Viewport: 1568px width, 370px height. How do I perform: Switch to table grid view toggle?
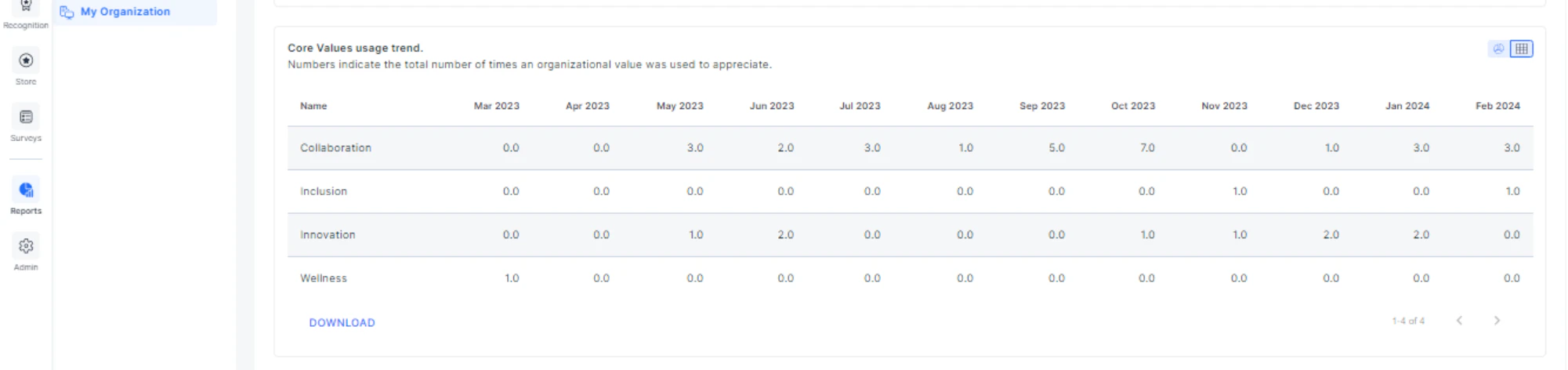pos(1521,49)
